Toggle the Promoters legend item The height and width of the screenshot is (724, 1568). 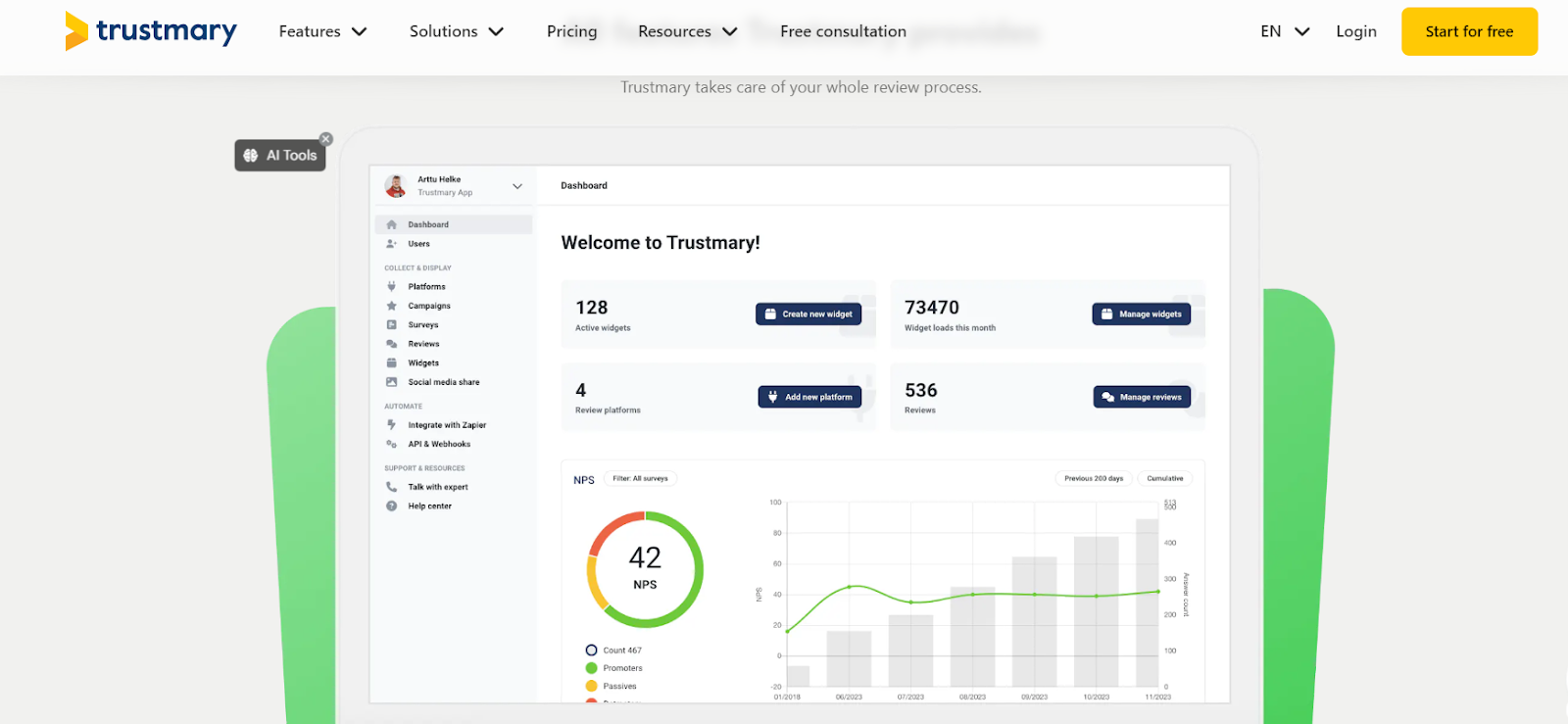pos(613,668)
